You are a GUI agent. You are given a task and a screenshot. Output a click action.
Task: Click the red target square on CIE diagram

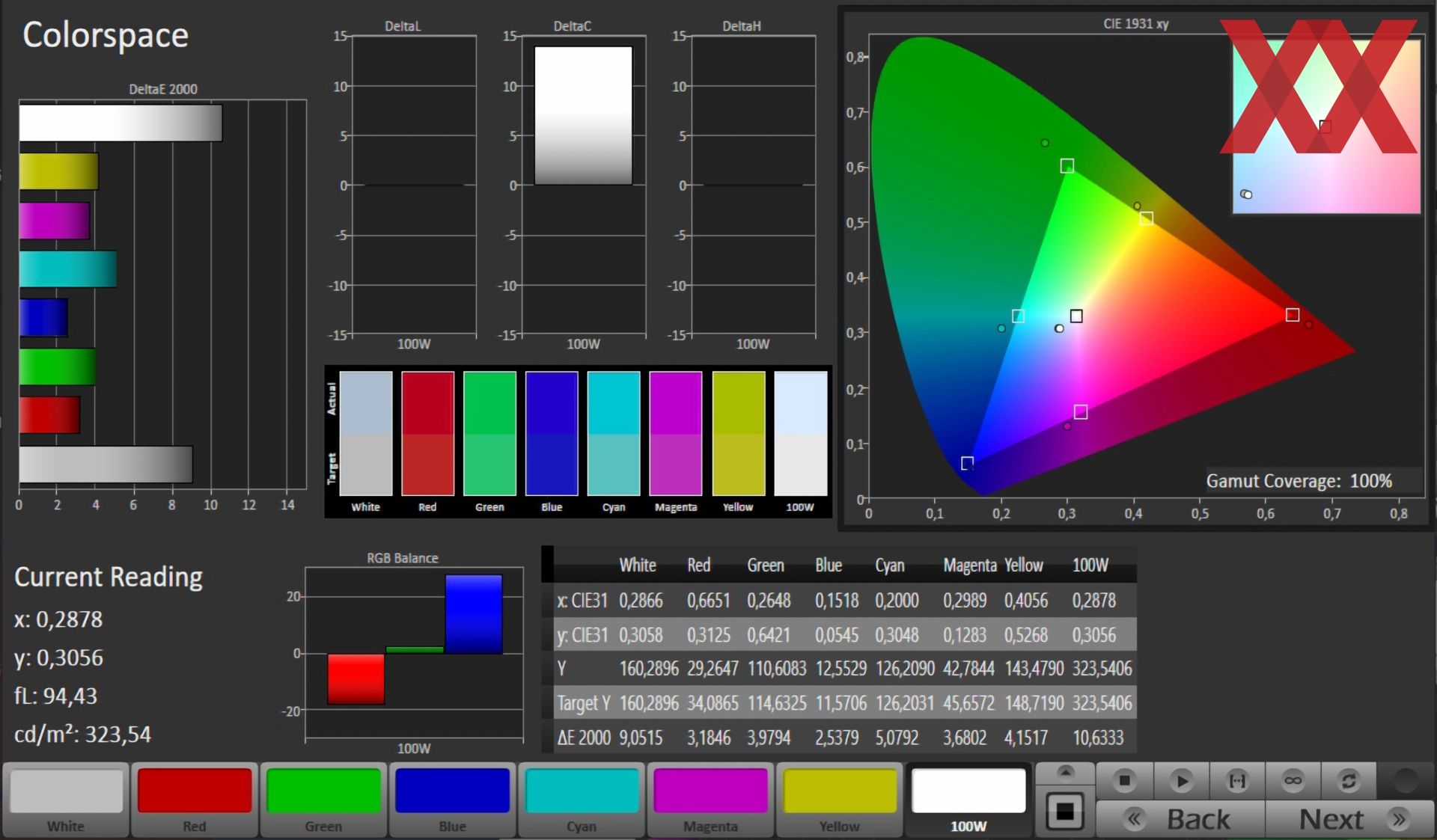coord(1293,315)
